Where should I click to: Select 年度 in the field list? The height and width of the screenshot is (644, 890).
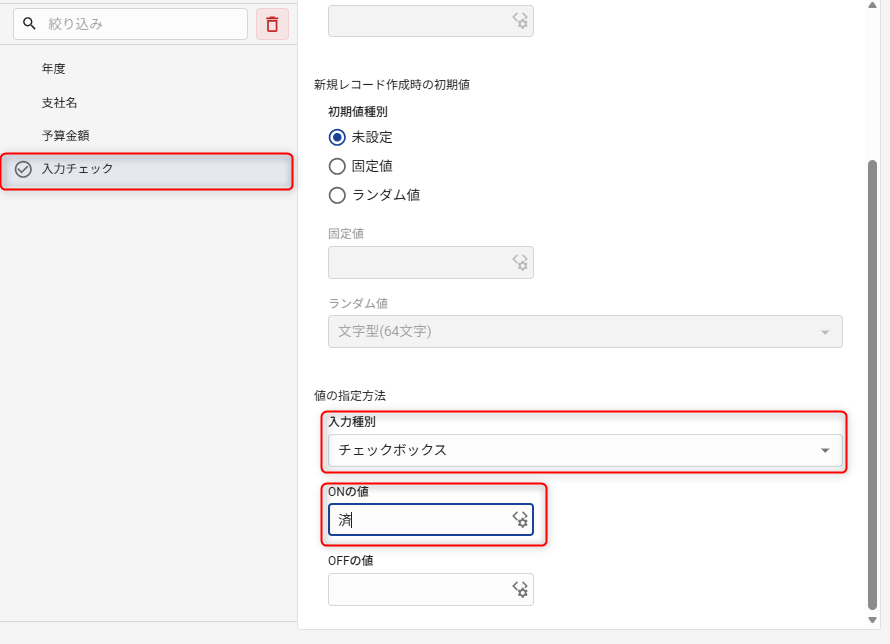tap(54, 69)
